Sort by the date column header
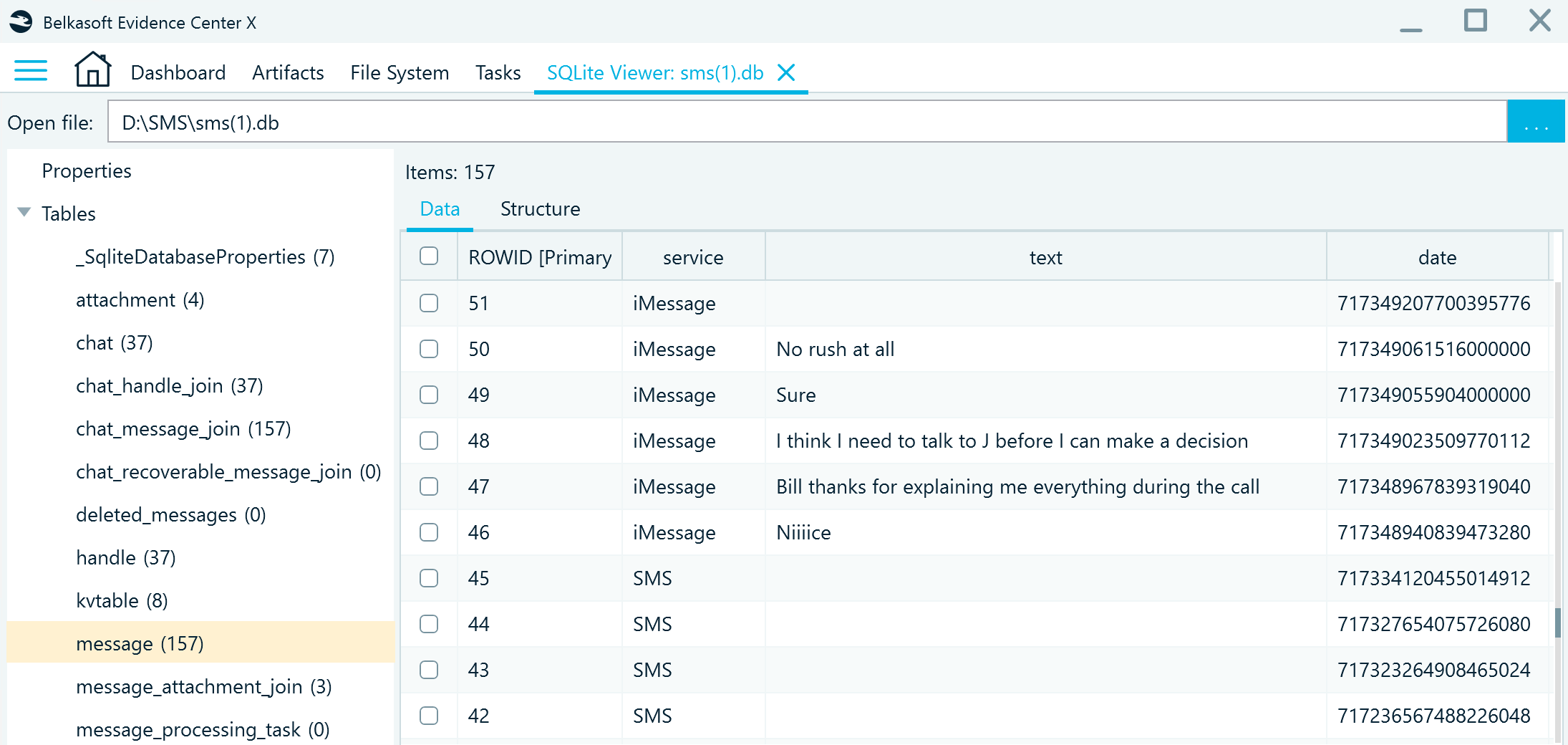The width and height of the screenshot is (1568, 745). pyautogui.click(x=1437, y=257)
